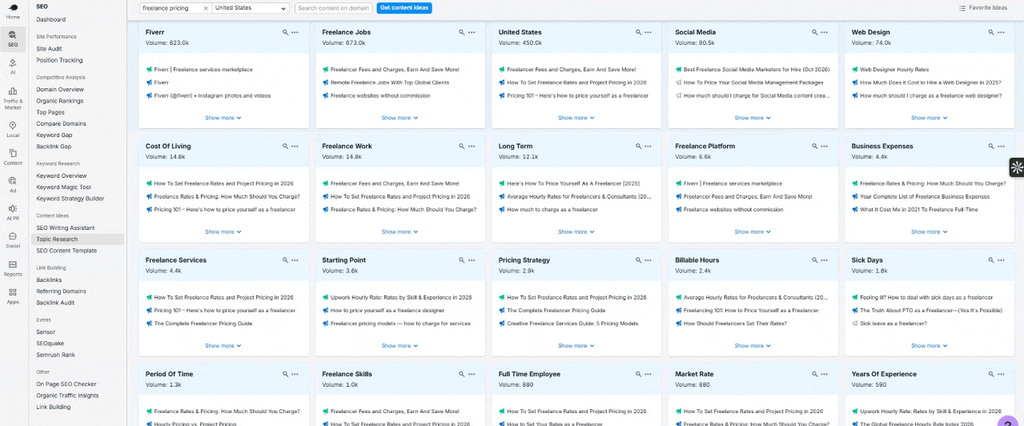This screenshot has height=426, width=1024.
Task: Open Keyword Magic Tool in sidebar
Action: click(64, 188)
